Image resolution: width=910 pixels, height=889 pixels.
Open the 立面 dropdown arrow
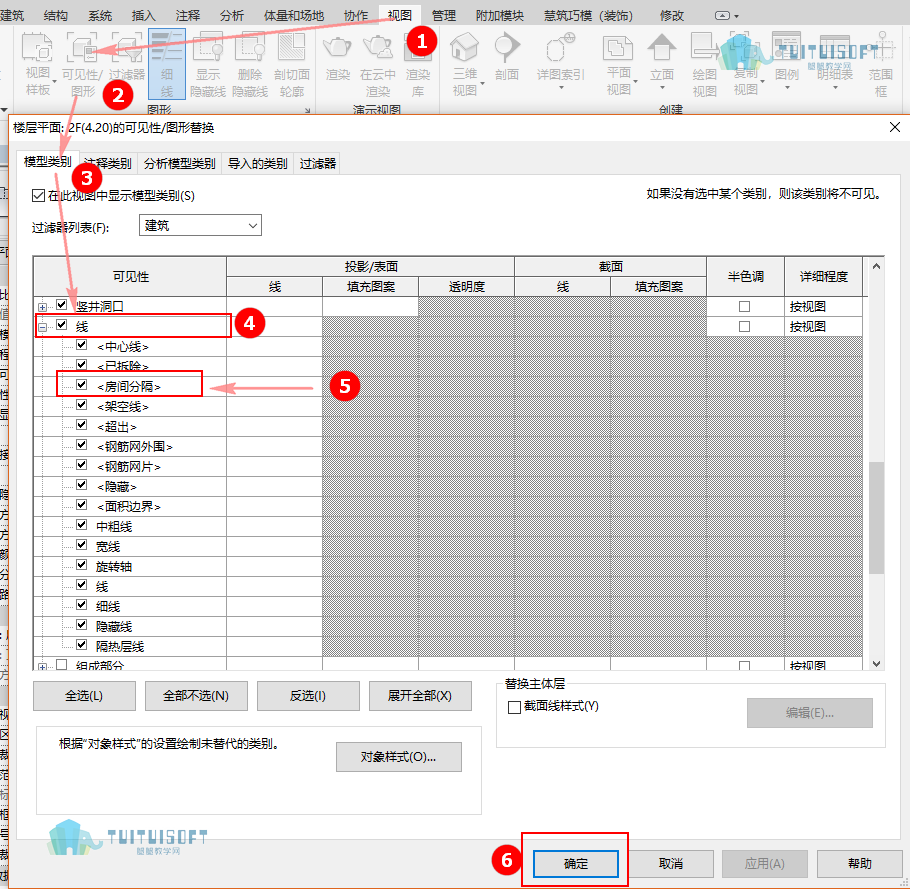pyautogui.click(x=662, y=88)
